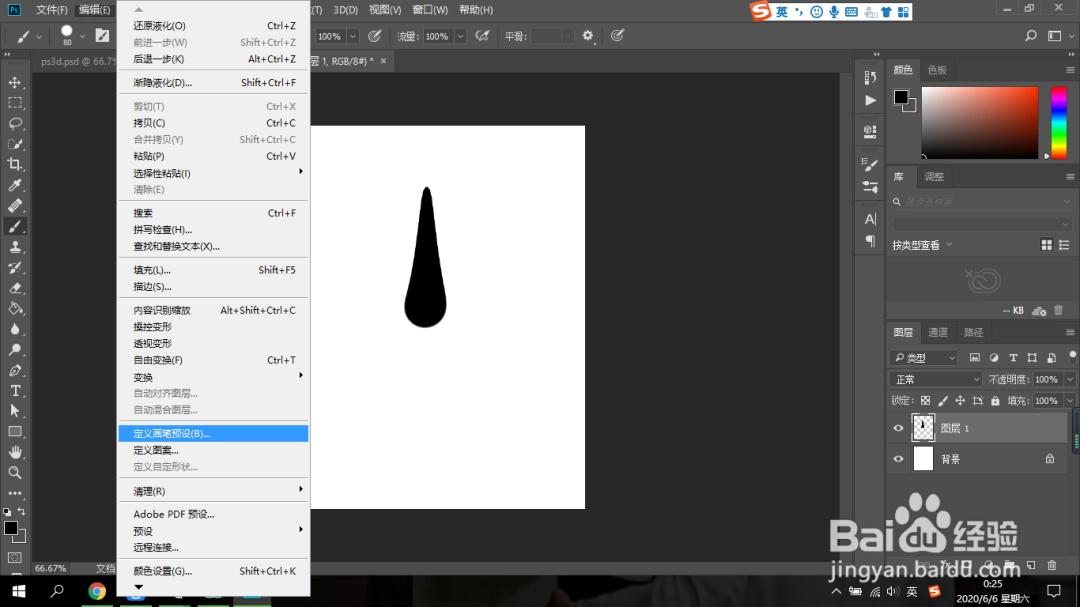1080x607 pixels.
Task: Expand the 选择性粘贴(I) submenu
Action: [x=213, y=173]
